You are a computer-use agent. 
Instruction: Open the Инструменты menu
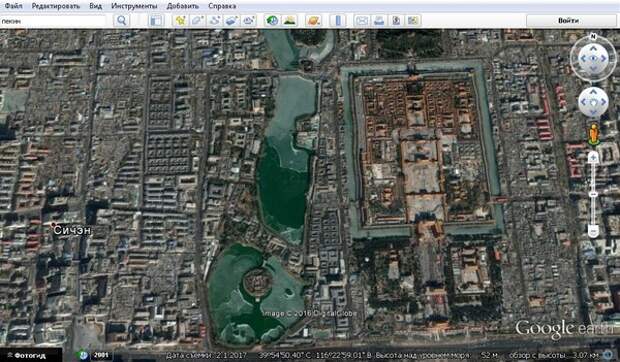[134, 6]
